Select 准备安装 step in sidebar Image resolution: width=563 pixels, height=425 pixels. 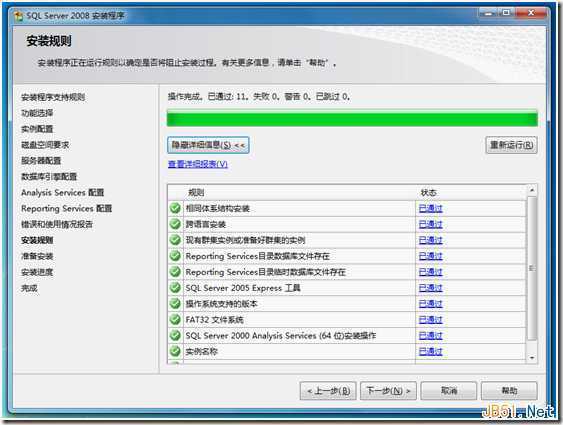[37, 256]
